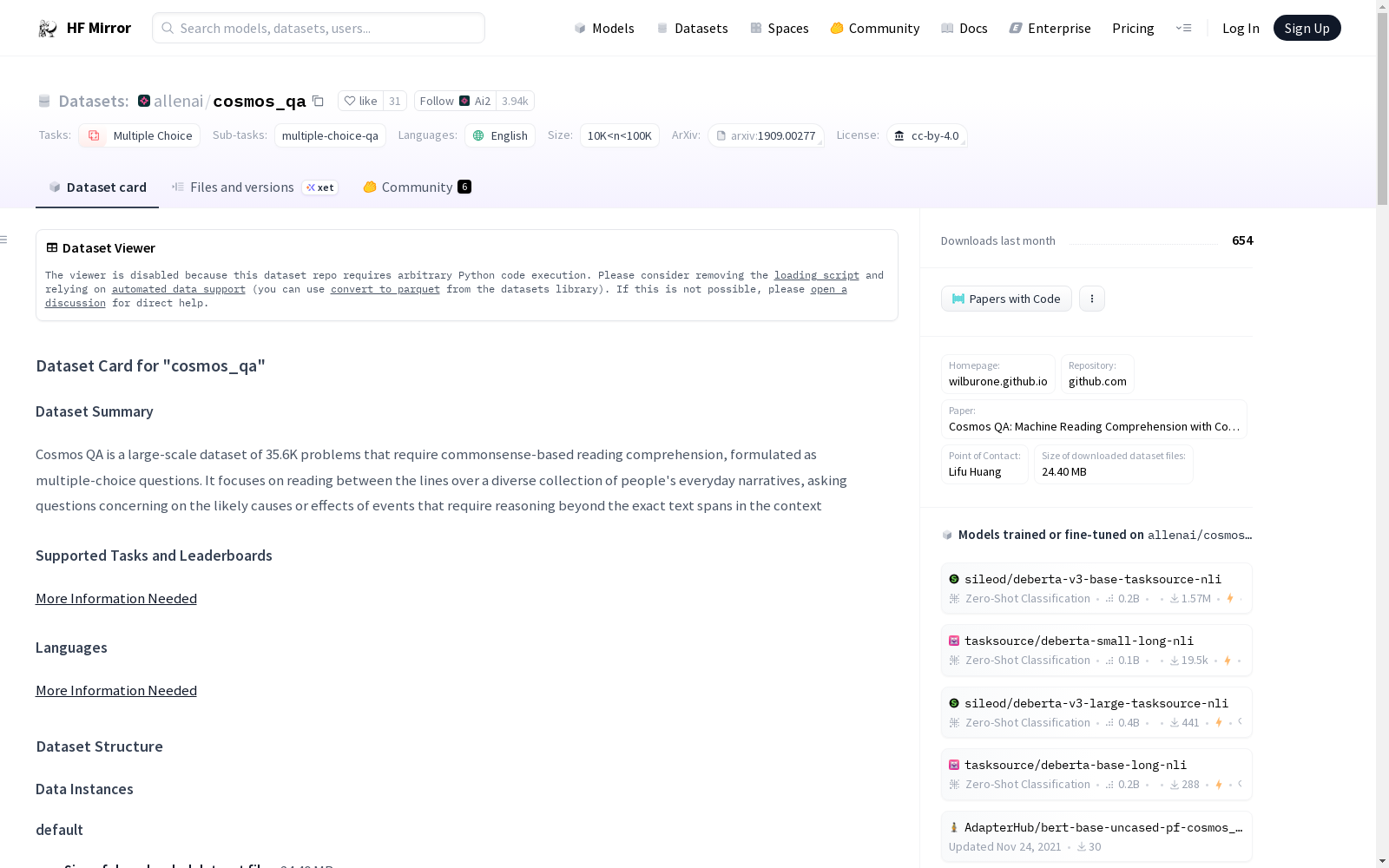1389x868 pixels.
Task: Click the search magnifier icon
Action: (x=168, y=28)
